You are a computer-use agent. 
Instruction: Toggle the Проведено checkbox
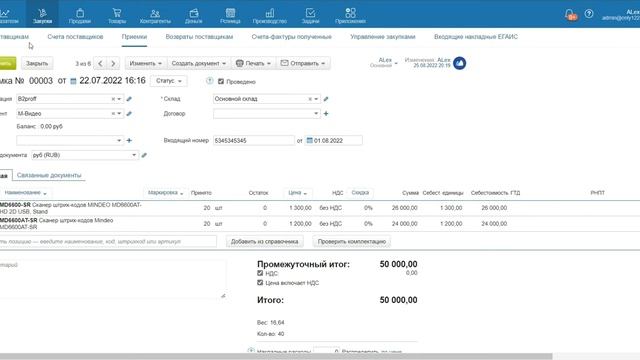tap(221, 82)
